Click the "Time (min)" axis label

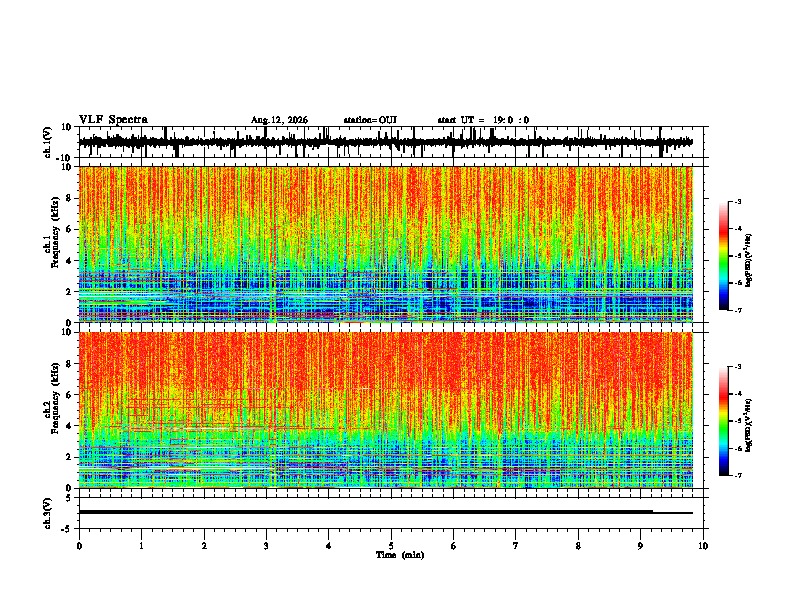tap(400, 555)
